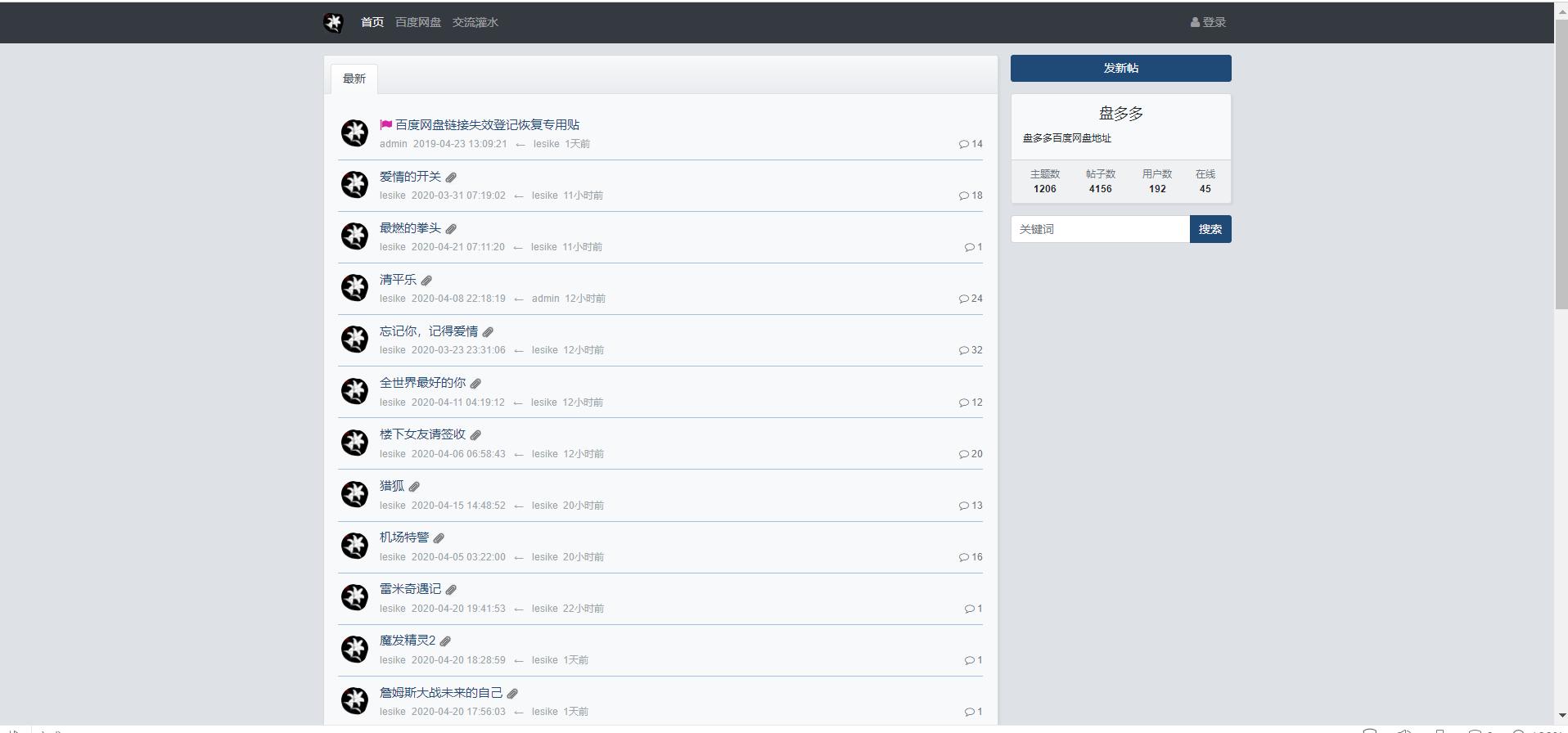Screen dimensions: 1568x733
Task: Click the avatar beside 雷米奇遇记
Action: point(354,596)
